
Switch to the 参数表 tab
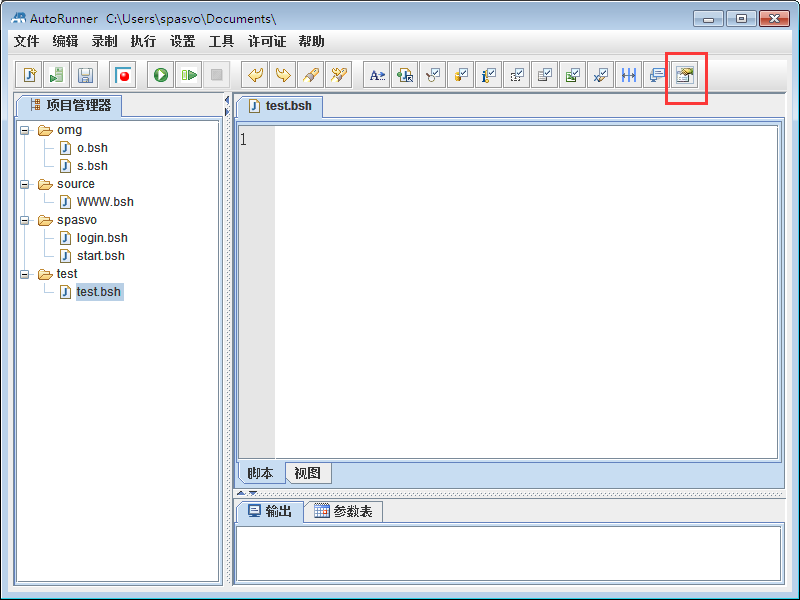343,511
